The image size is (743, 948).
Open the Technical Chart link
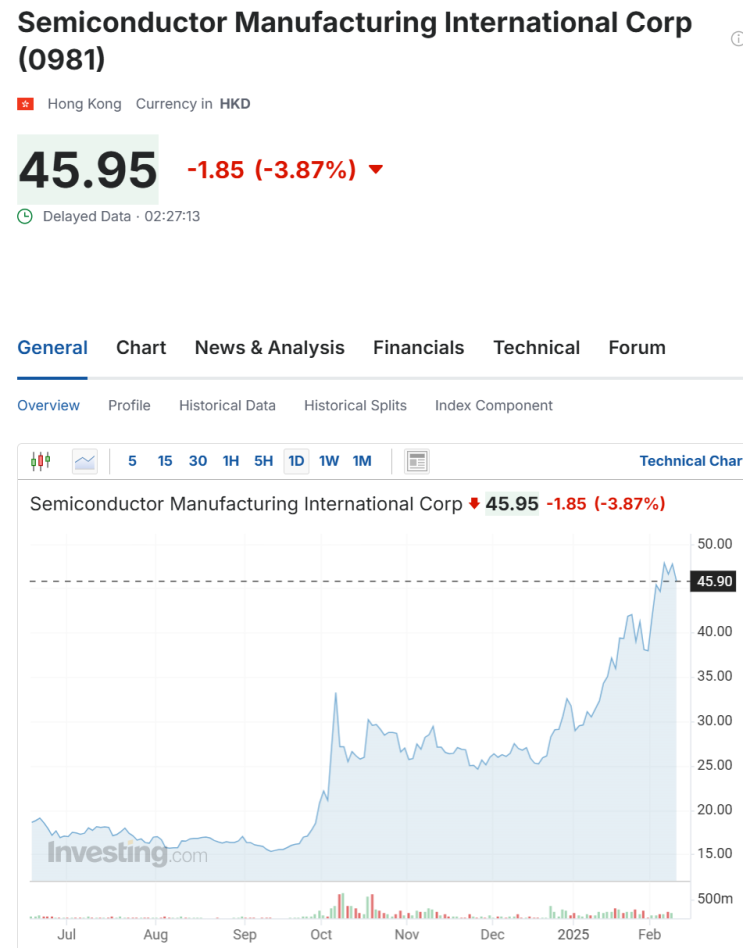690,461
